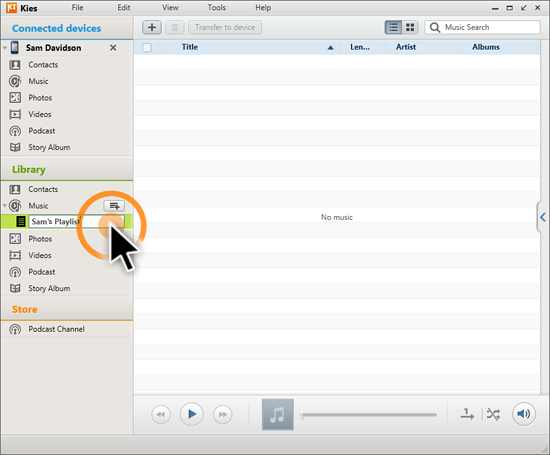Minimize the Kies window
Viewport: 550px width, 455px height.
point(495,8)
